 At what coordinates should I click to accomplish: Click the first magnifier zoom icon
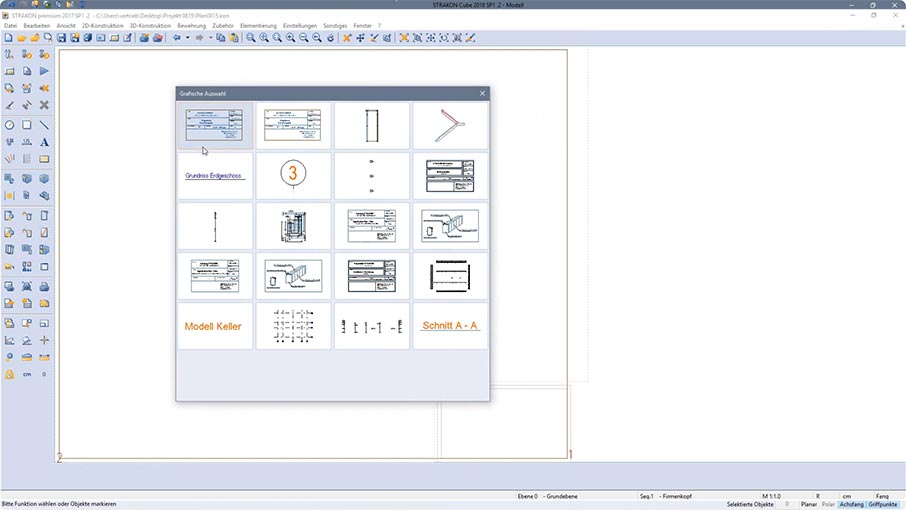[251, 38]
